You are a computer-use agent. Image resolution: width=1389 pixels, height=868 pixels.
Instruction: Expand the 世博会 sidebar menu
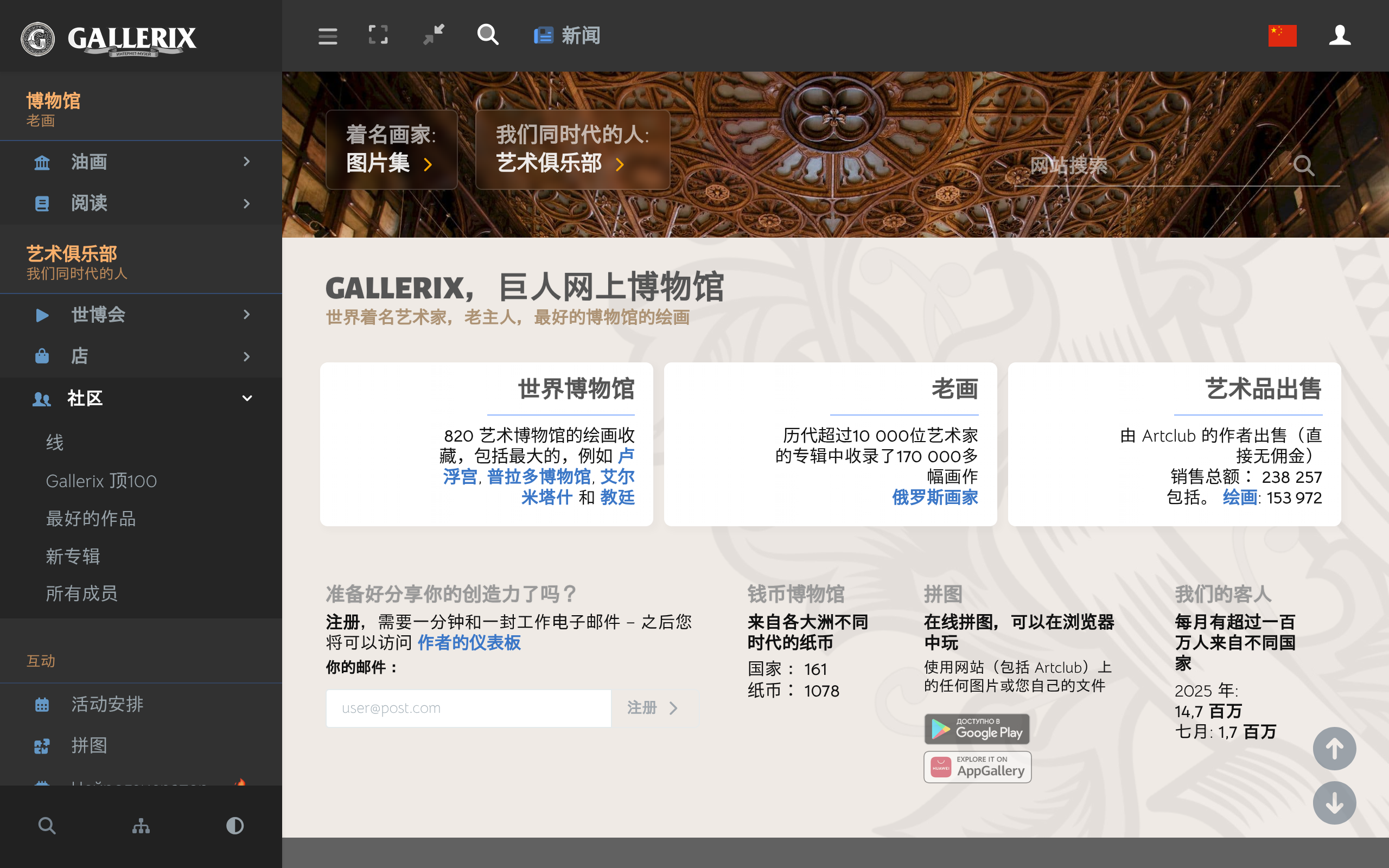pyautogui.click(x=141, y=315)
